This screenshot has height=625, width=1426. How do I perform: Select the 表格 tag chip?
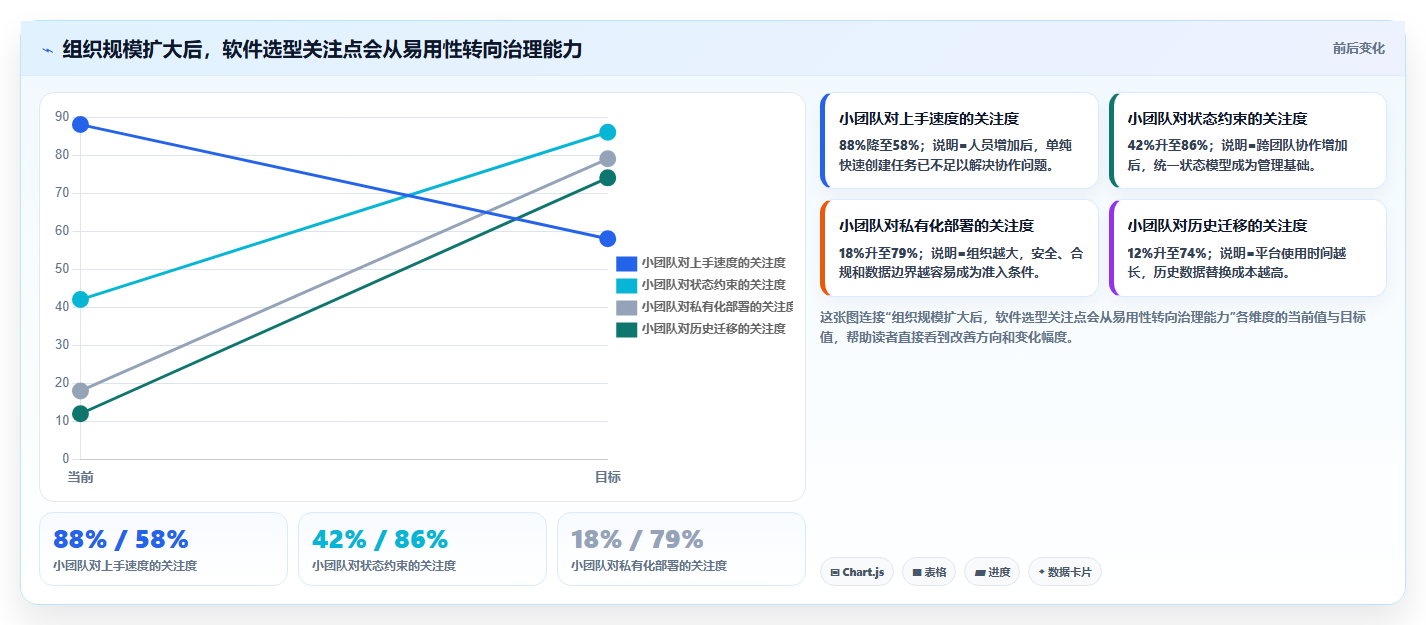pos(929,572)
